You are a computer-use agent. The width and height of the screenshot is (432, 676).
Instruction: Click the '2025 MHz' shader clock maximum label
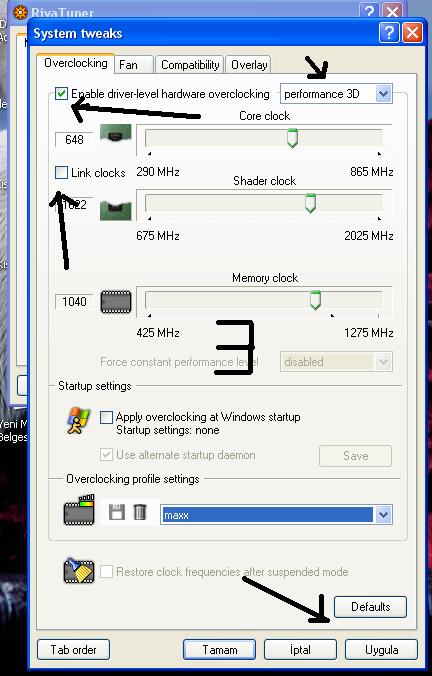(x=369, y=236)
